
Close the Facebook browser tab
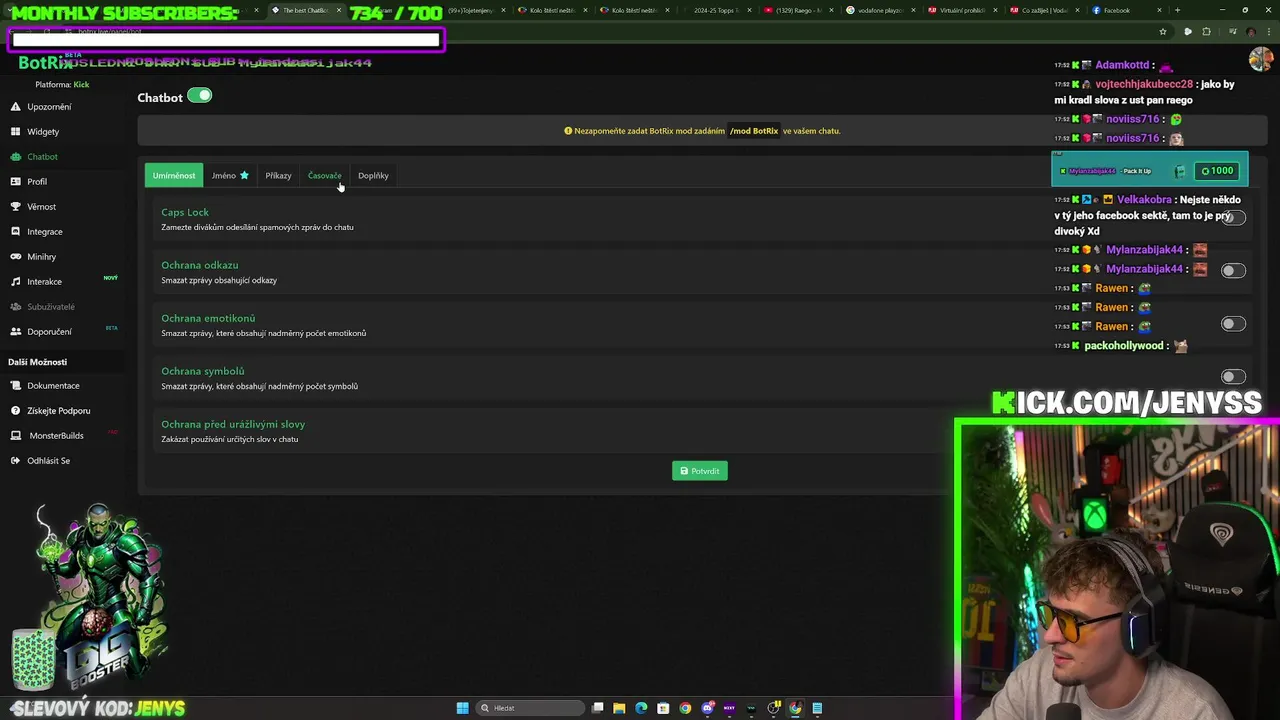1158,10
